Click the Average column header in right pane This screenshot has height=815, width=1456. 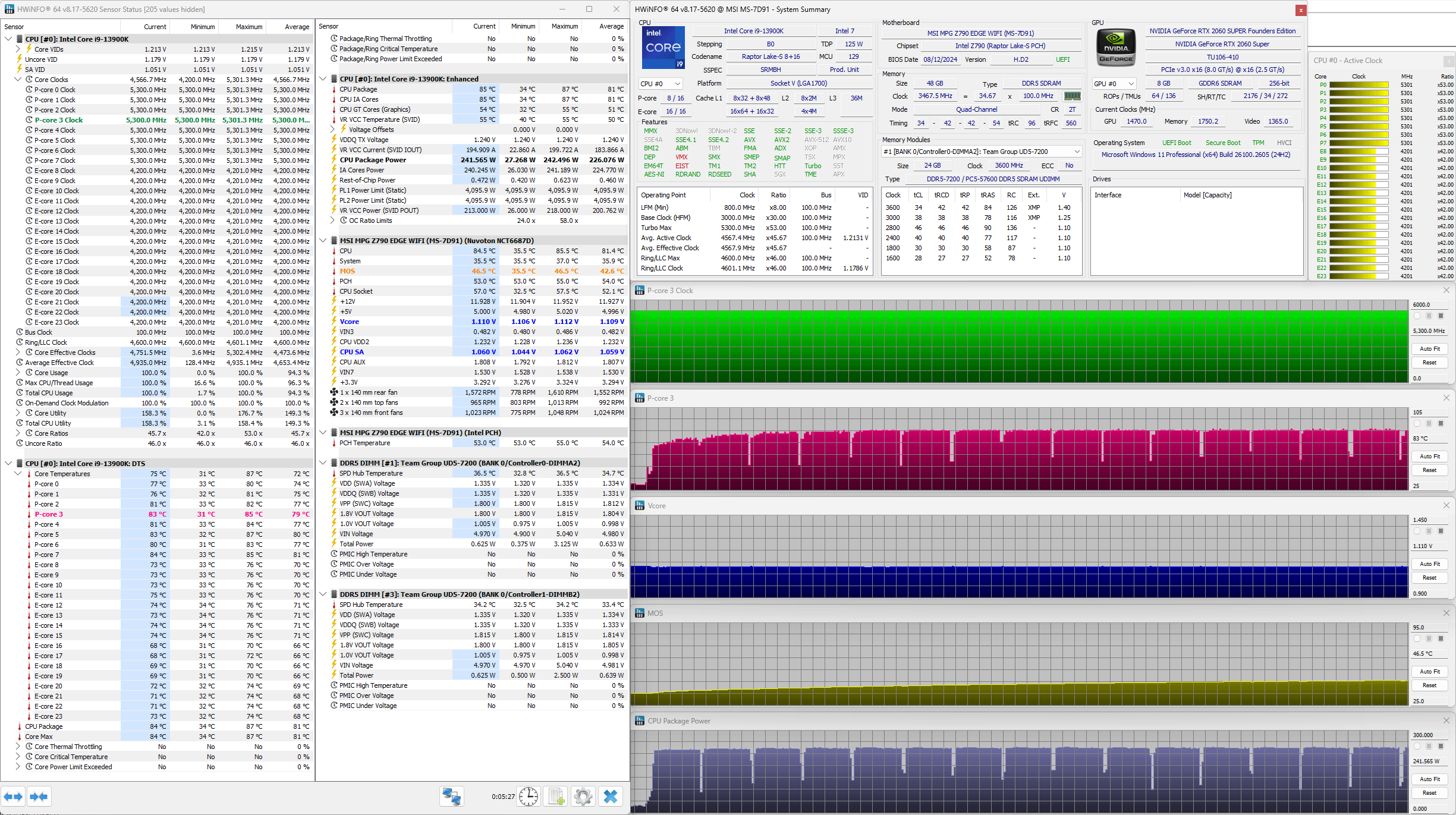(x=604, y=26)
